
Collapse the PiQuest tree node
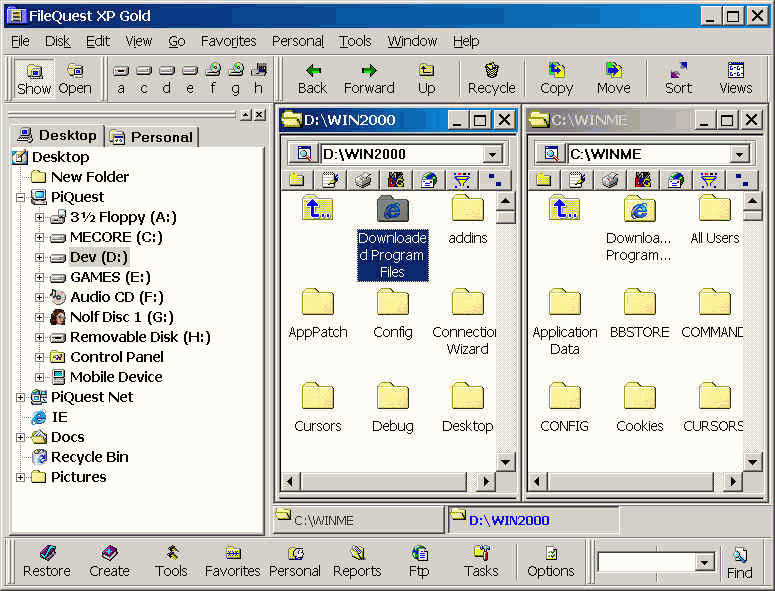click(20, 197)
